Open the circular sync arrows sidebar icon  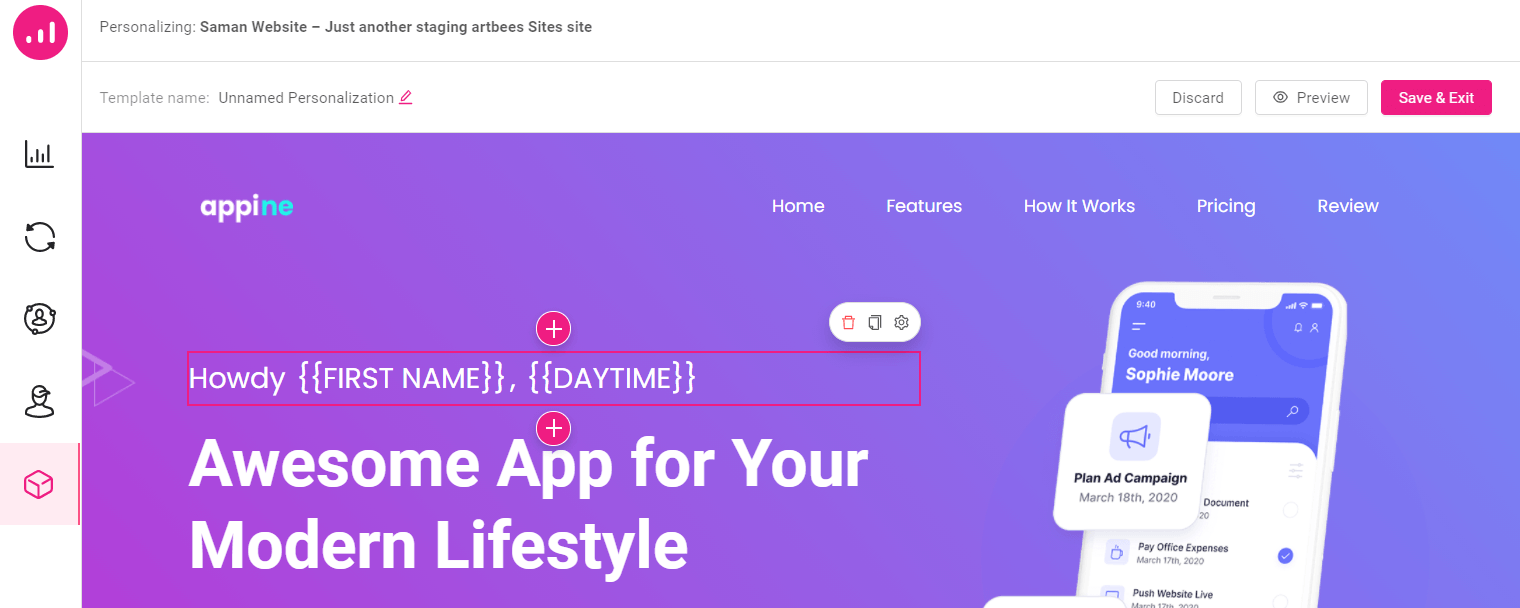tap(40, 237)
